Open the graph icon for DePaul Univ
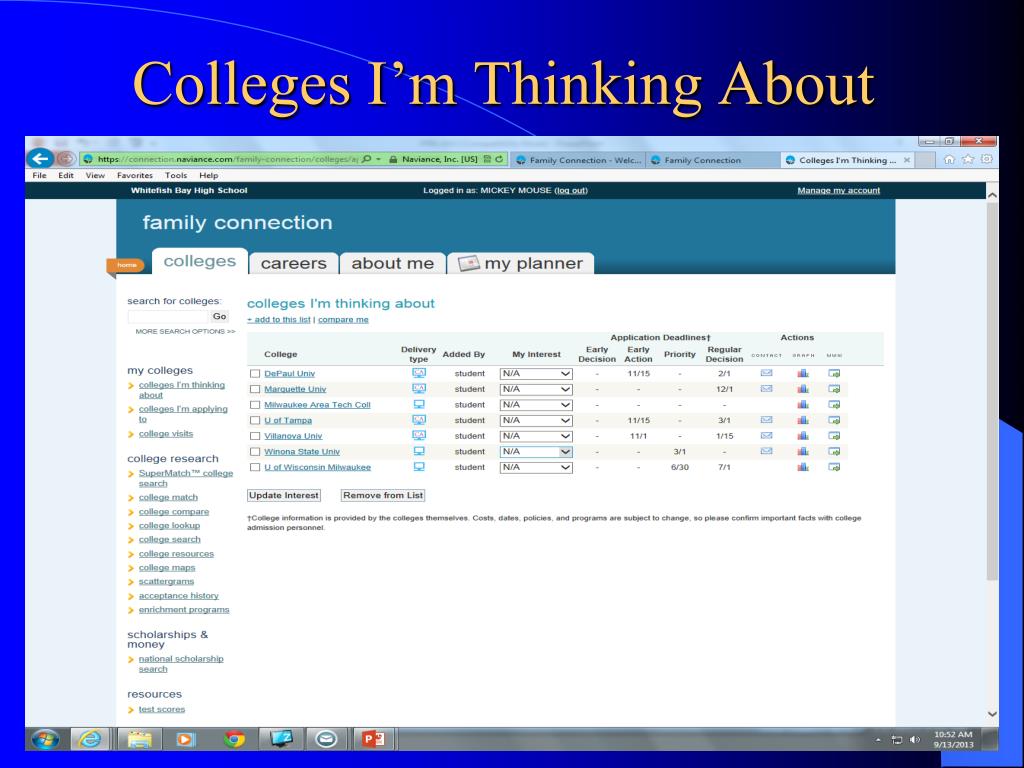The image size is (1024, 768). click(803, 373)
